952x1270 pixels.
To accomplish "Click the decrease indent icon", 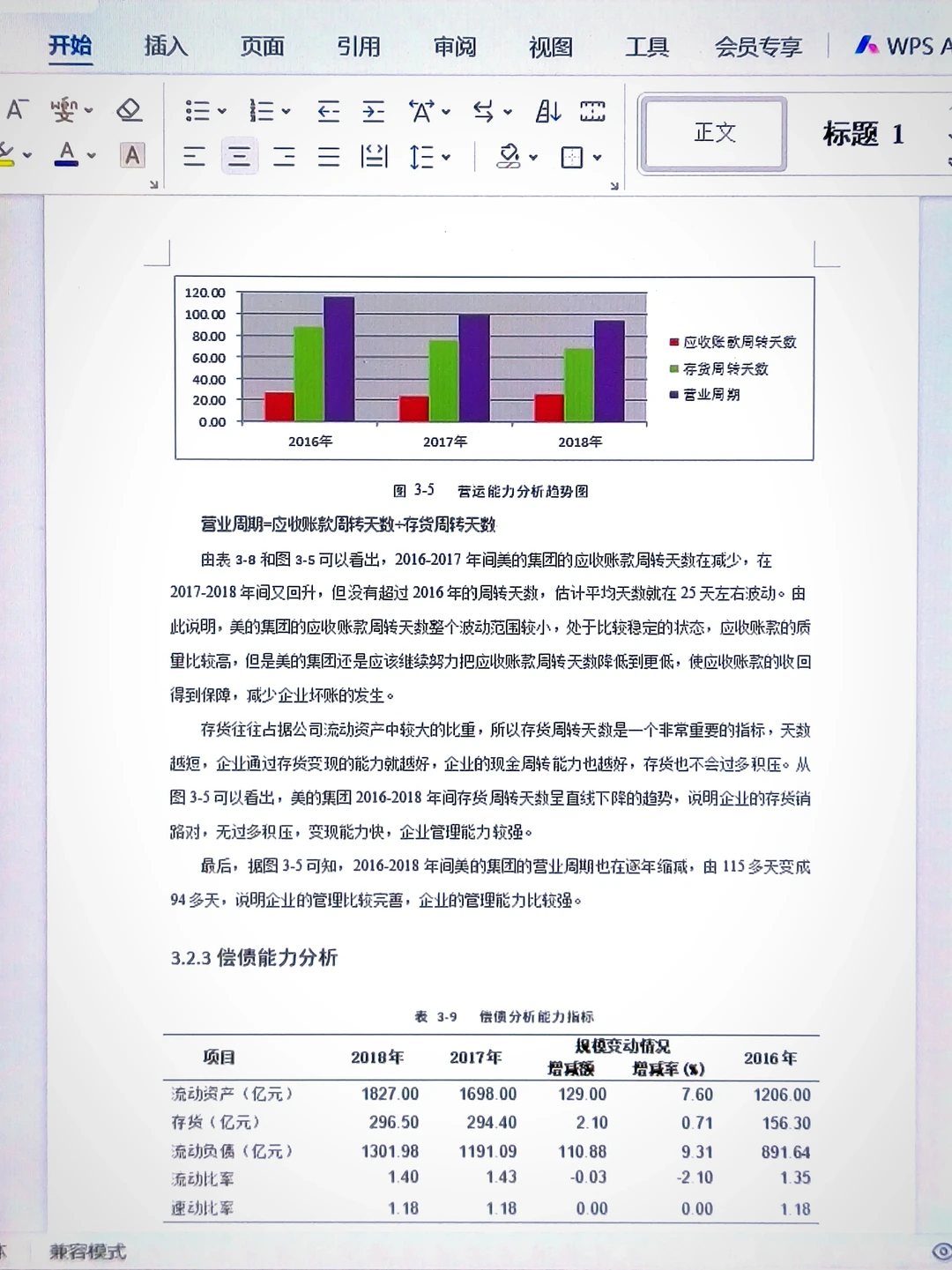I will tap(329, 111).
